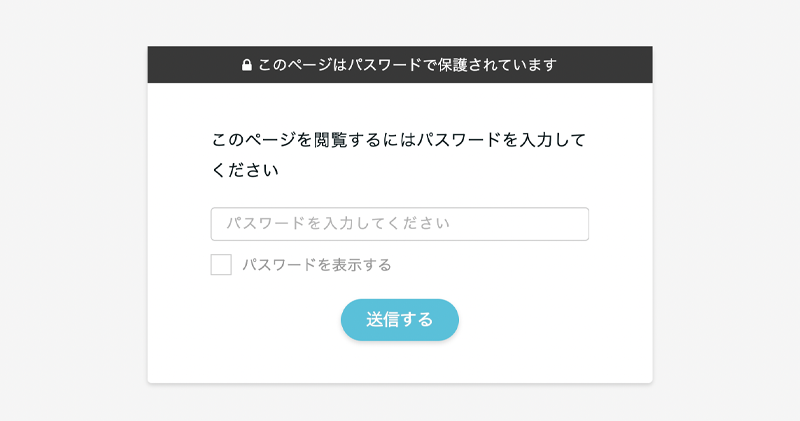
Task: Toggle the show password square box
Action: [x=221, y=265]
